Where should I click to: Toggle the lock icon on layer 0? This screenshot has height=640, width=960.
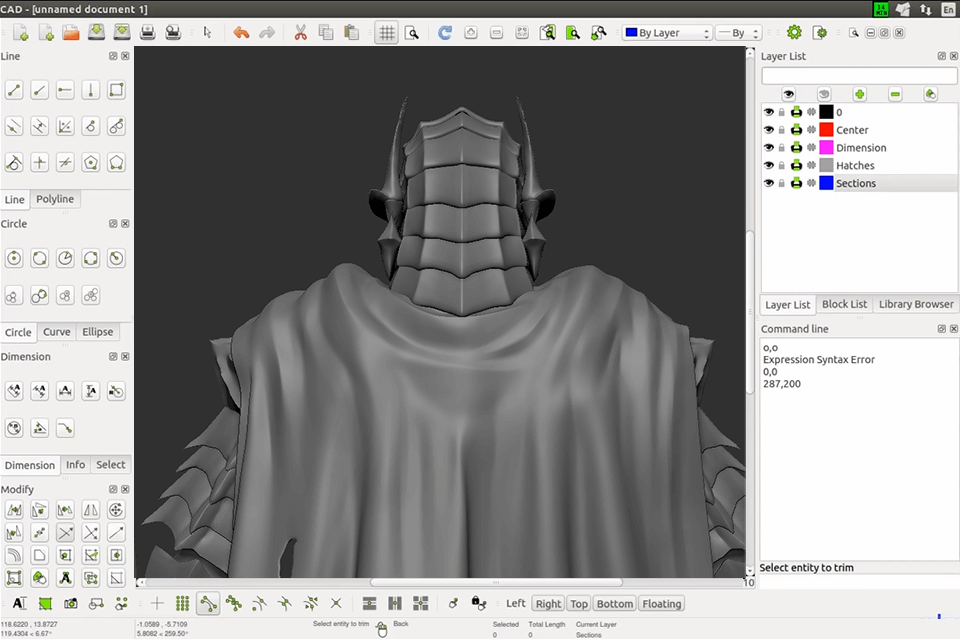click(781, 112)
